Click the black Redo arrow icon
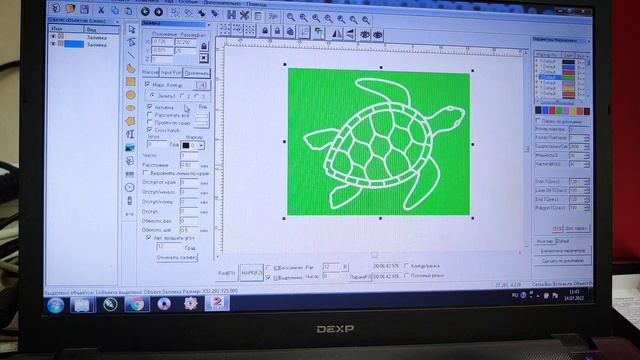 158,12
